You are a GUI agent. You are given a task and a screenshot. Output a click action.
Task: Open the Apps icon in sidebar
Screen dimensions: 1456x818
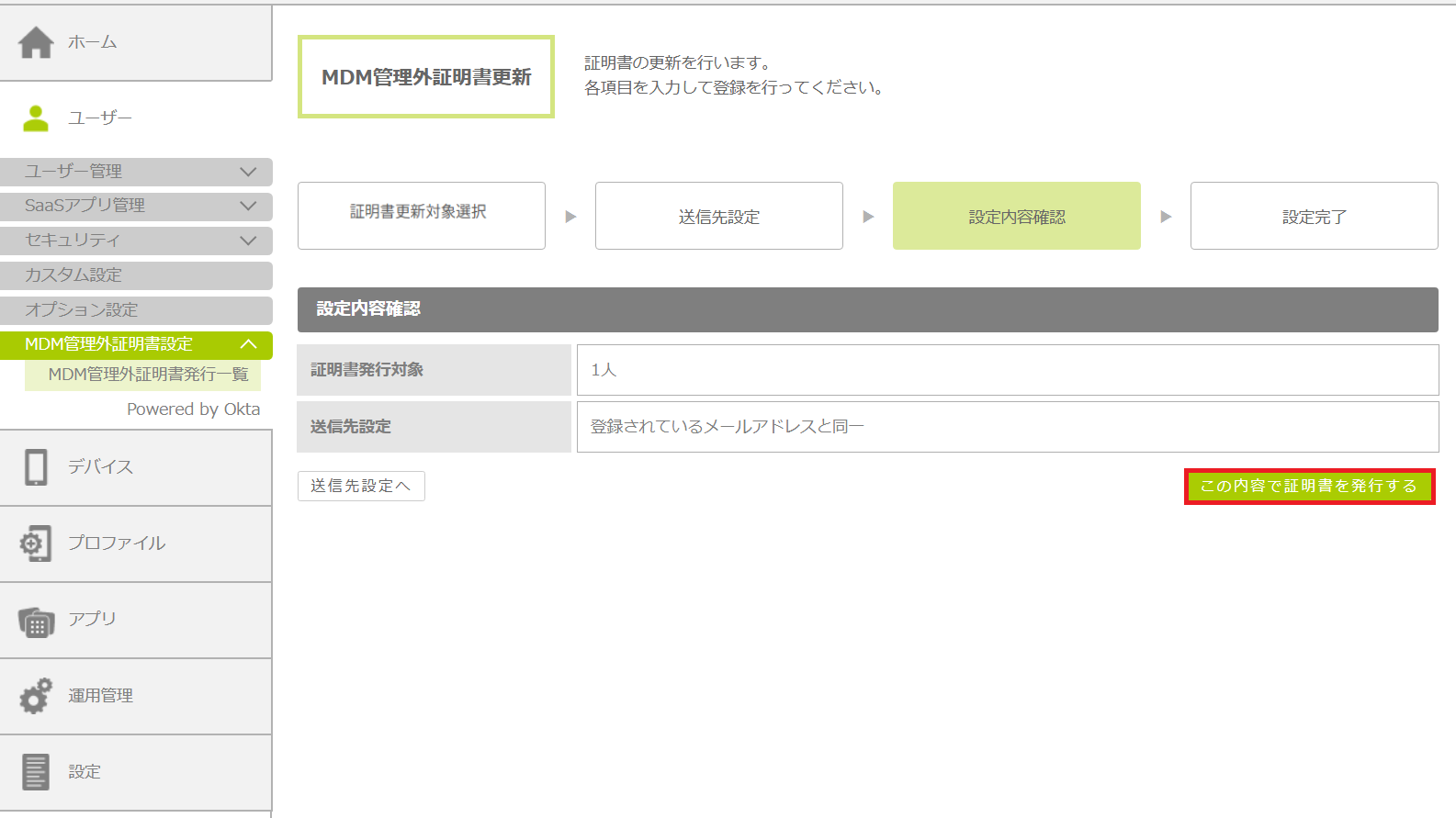[x=36, y=622]
